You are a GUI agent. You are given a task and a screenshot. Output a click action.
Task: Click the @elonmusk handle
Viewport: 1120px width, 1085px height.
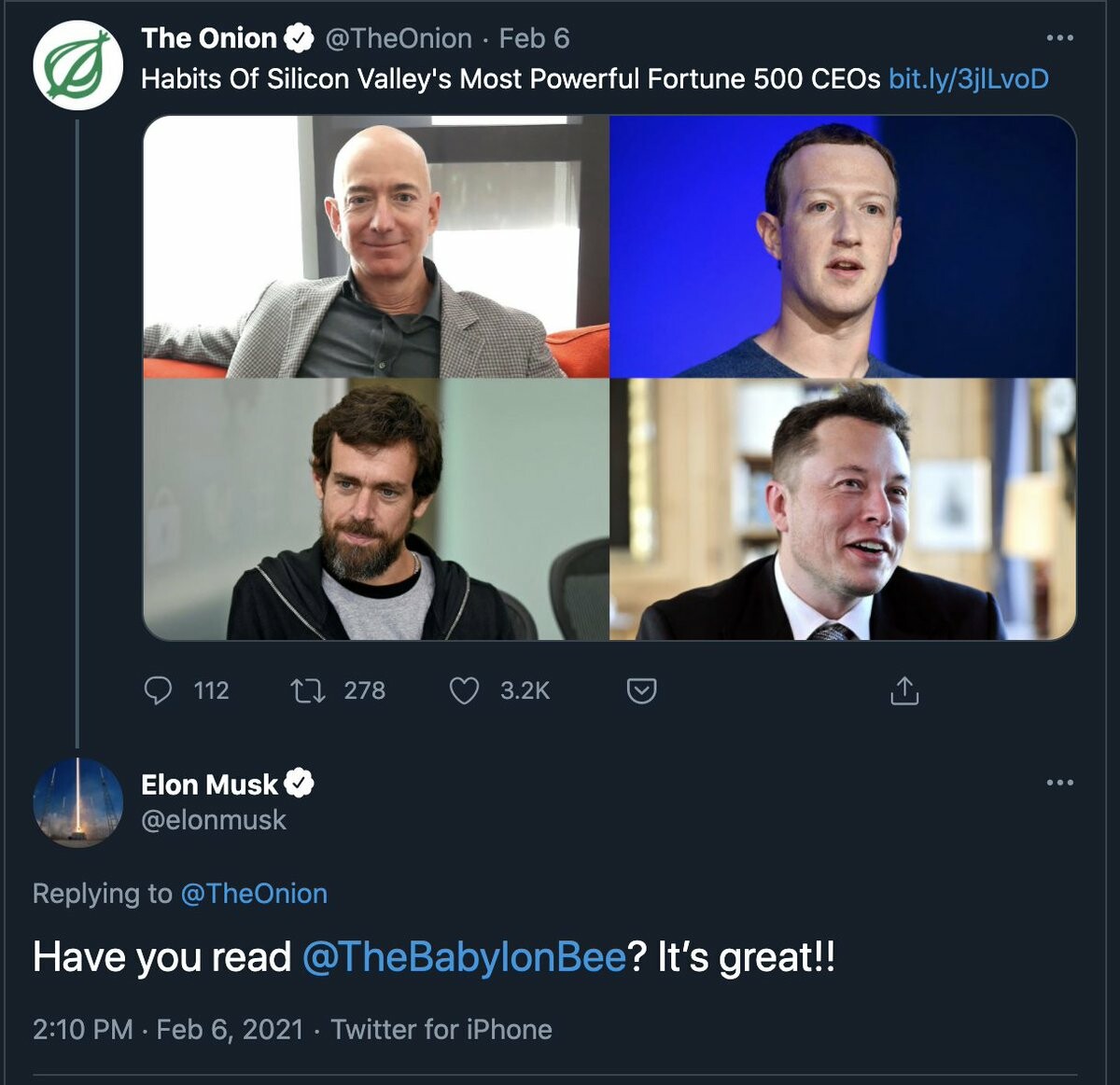tap(214, 820)
